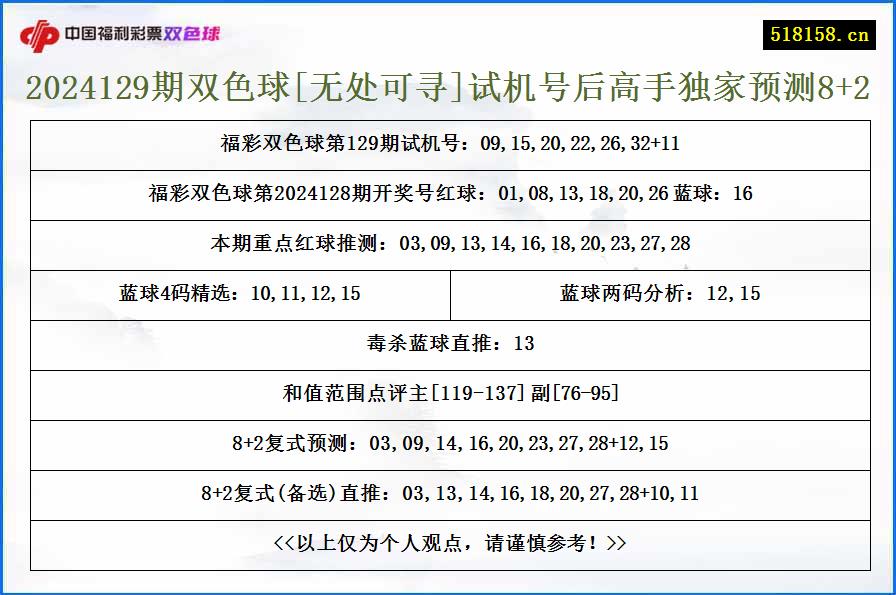Click the article title about 试机号 prediction
This screenshot has height=595, width=896.
448,88
